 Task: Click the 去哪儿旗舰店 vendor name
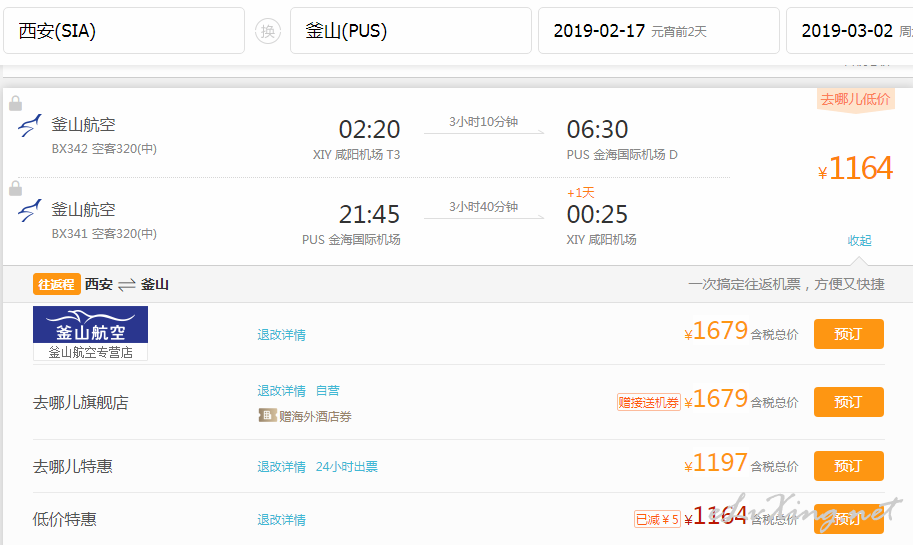click(81, 403)
